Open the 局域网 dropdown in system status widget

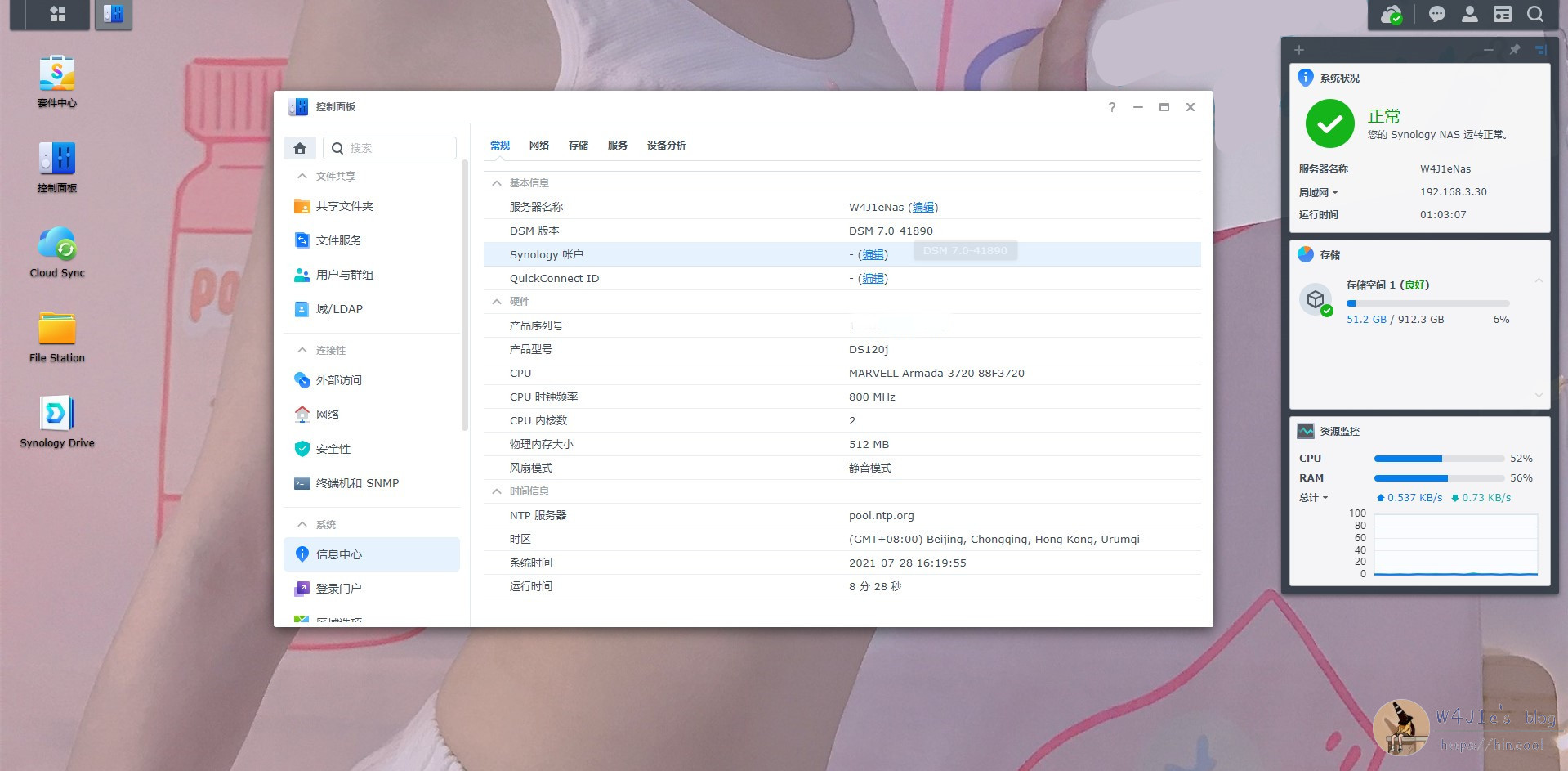1318,193
